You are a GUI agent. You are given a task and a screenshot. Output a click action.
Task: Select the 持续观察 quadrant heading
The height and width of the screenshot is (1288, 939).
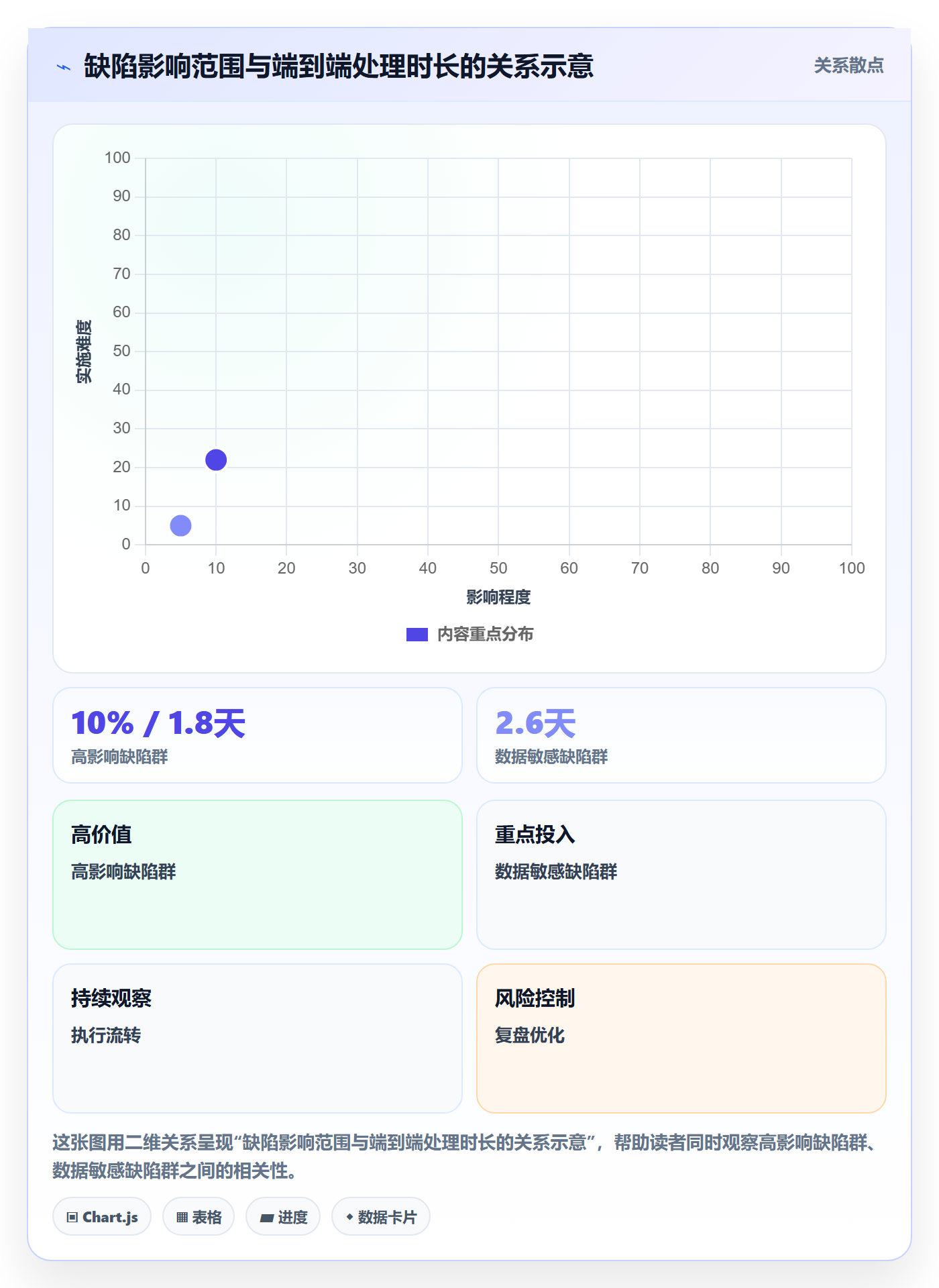point(111,998)
